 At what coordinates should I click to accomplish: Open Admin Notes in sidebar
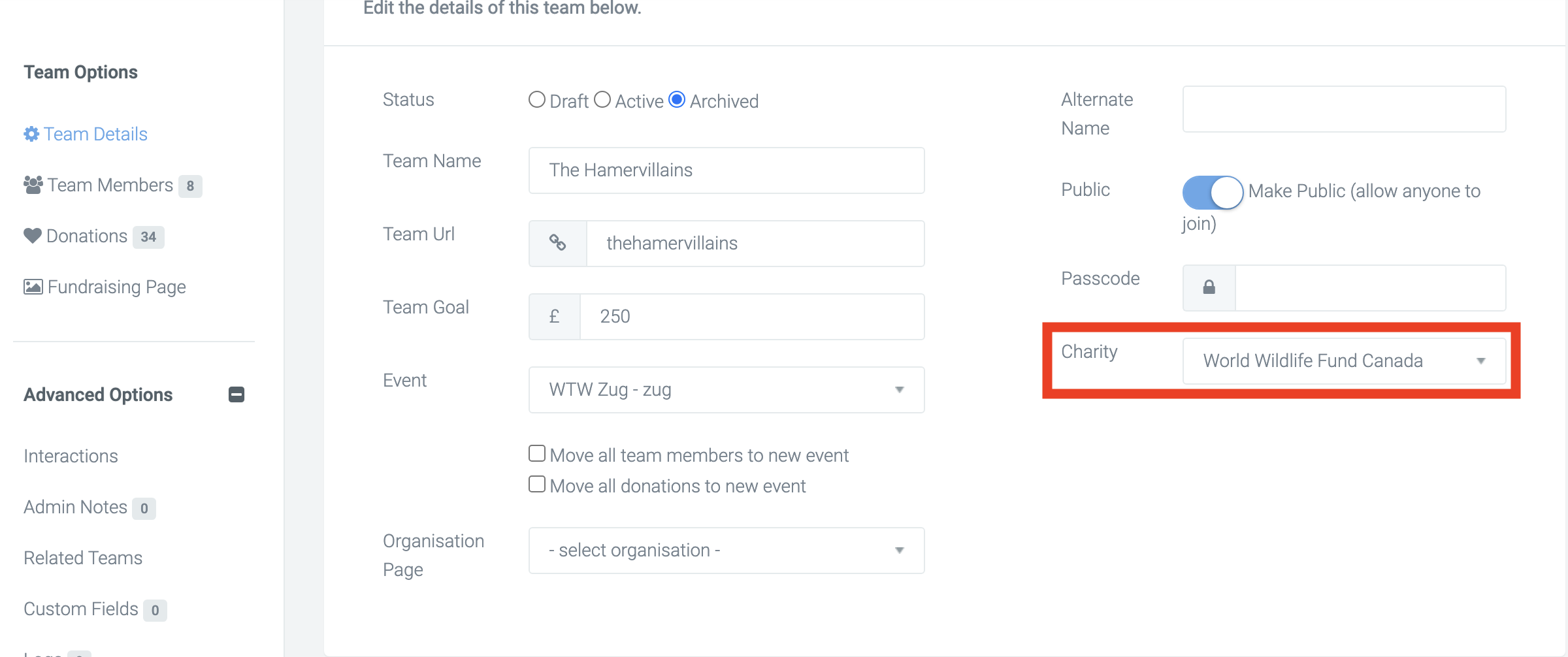click(x=75, y=507)
